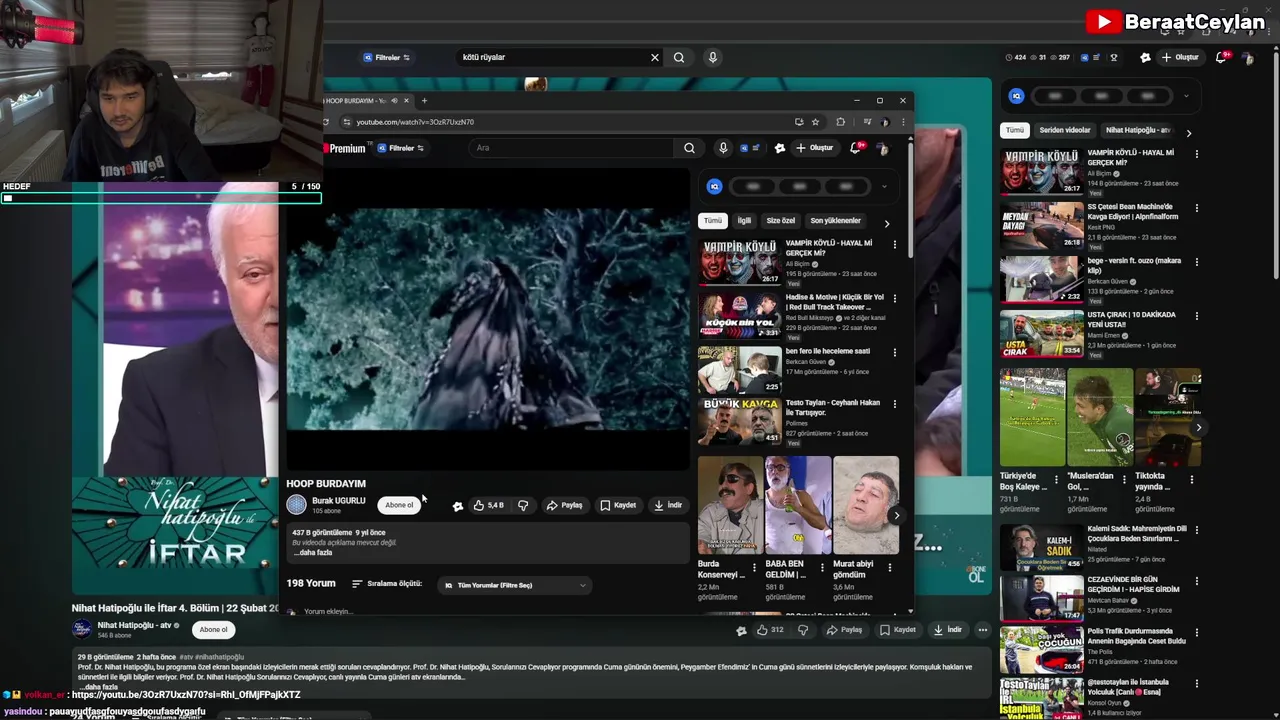This screenshot has width=1280, height=720.
Task: Click Abone ol for Nihat Hatipoğlu - atv
Action: (213, 630)
